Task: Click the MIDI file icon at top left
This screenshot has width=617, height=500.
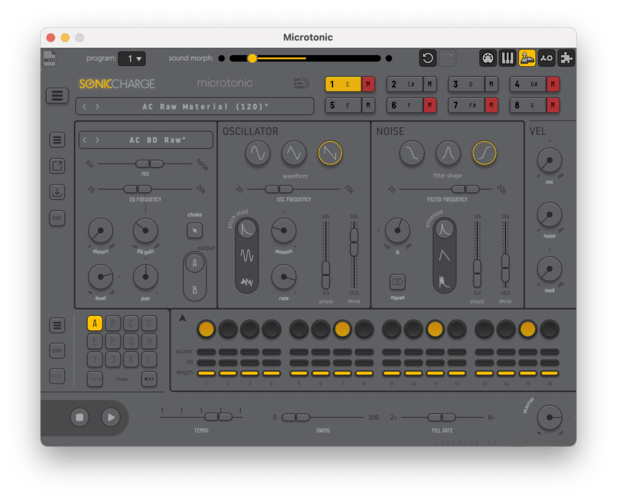Action: pos(50,58)
